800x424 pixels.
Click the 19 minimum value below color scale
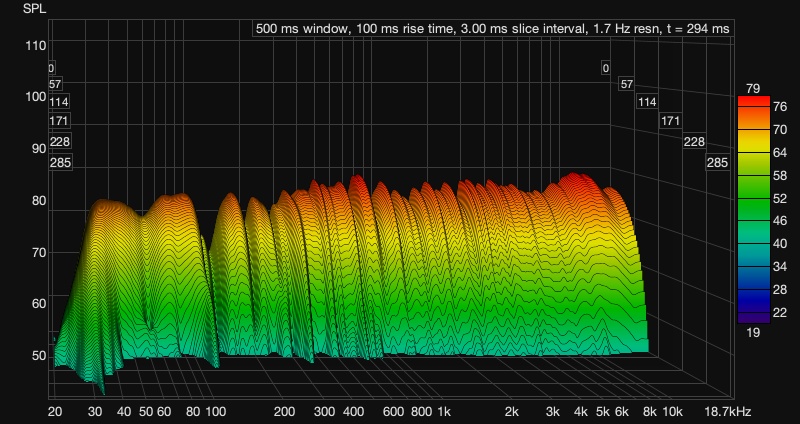pos(753,333)
